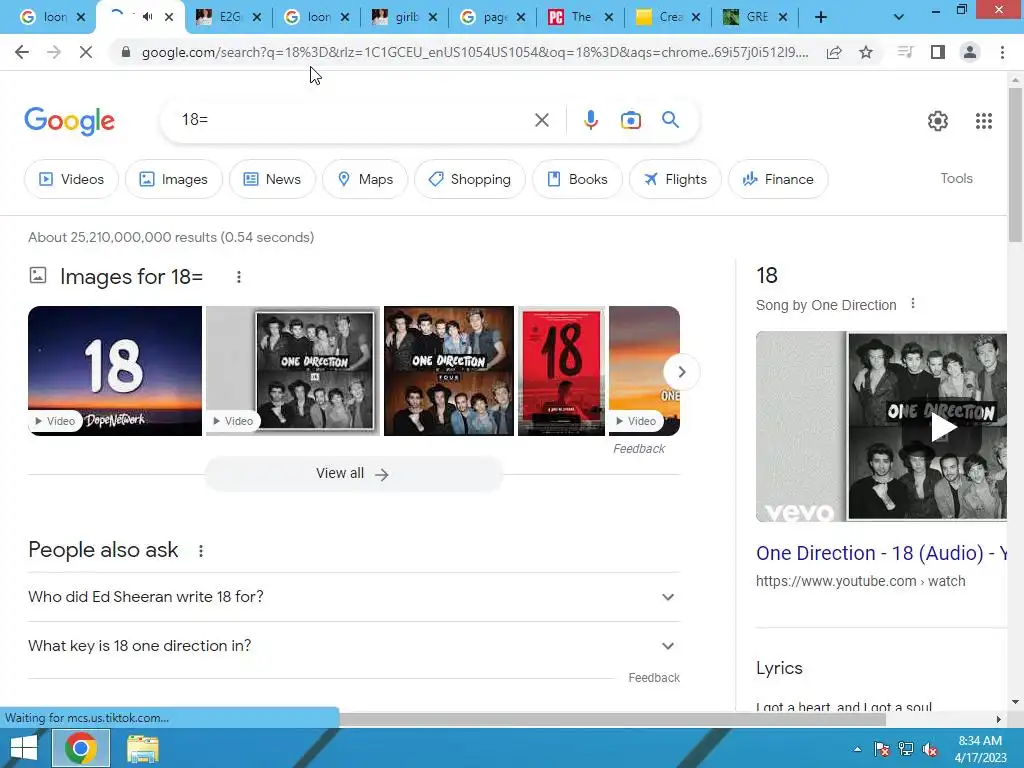Filter results by News
1024x768 pixels.
pos(272,179)
